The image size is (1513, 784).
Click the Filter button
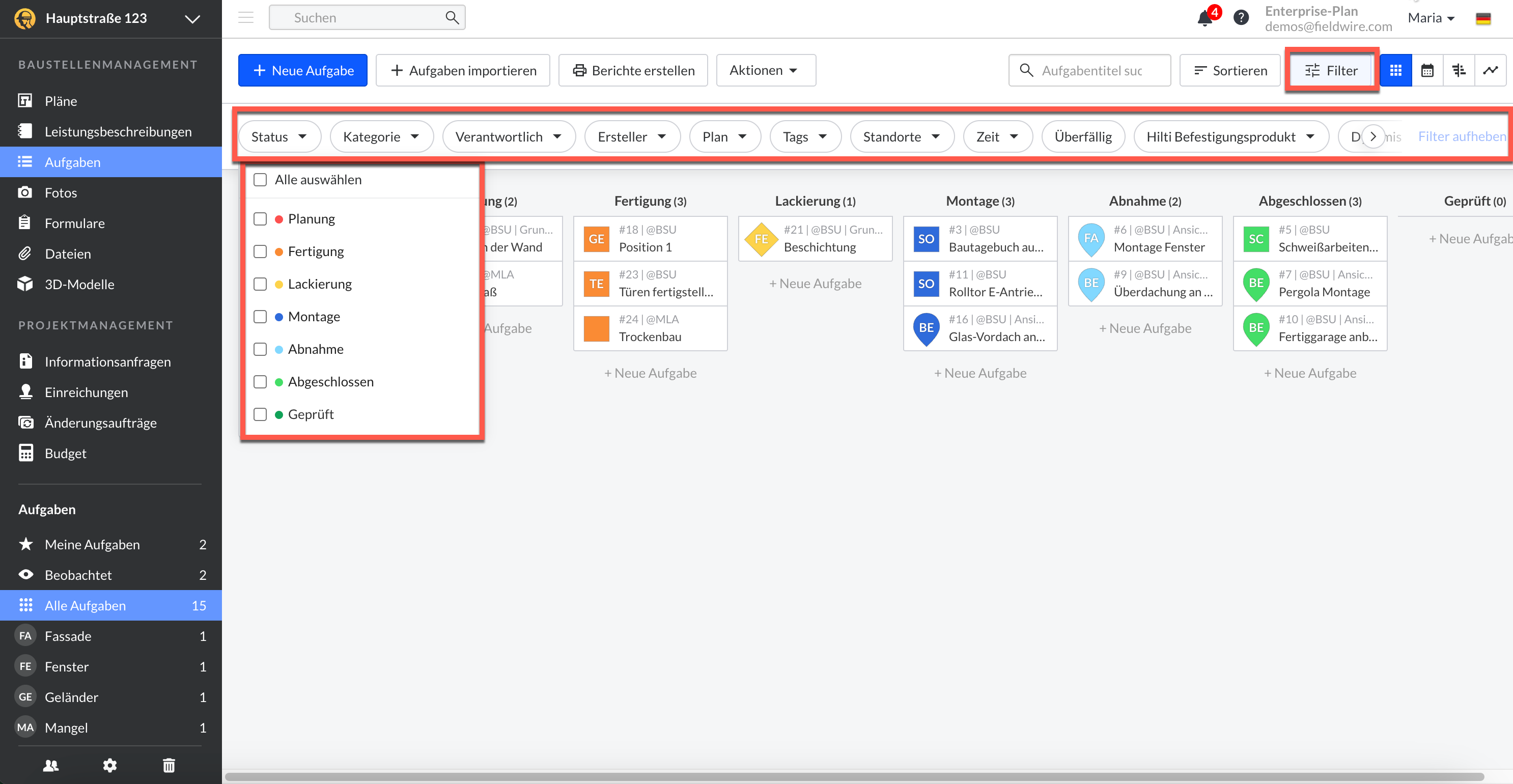click(1331, 70)
